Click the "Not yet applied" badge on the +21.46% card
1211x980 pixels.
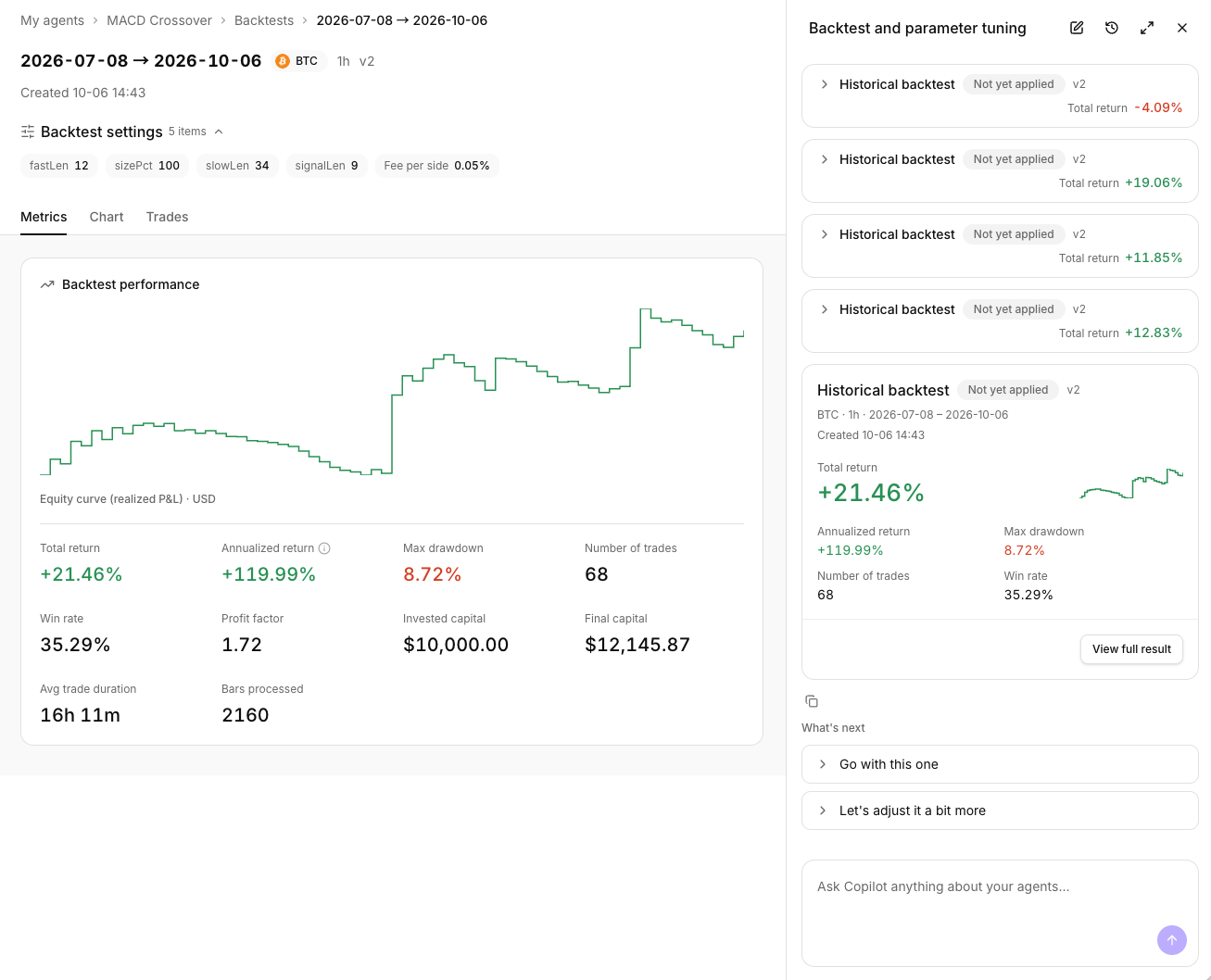[1008, 390]
